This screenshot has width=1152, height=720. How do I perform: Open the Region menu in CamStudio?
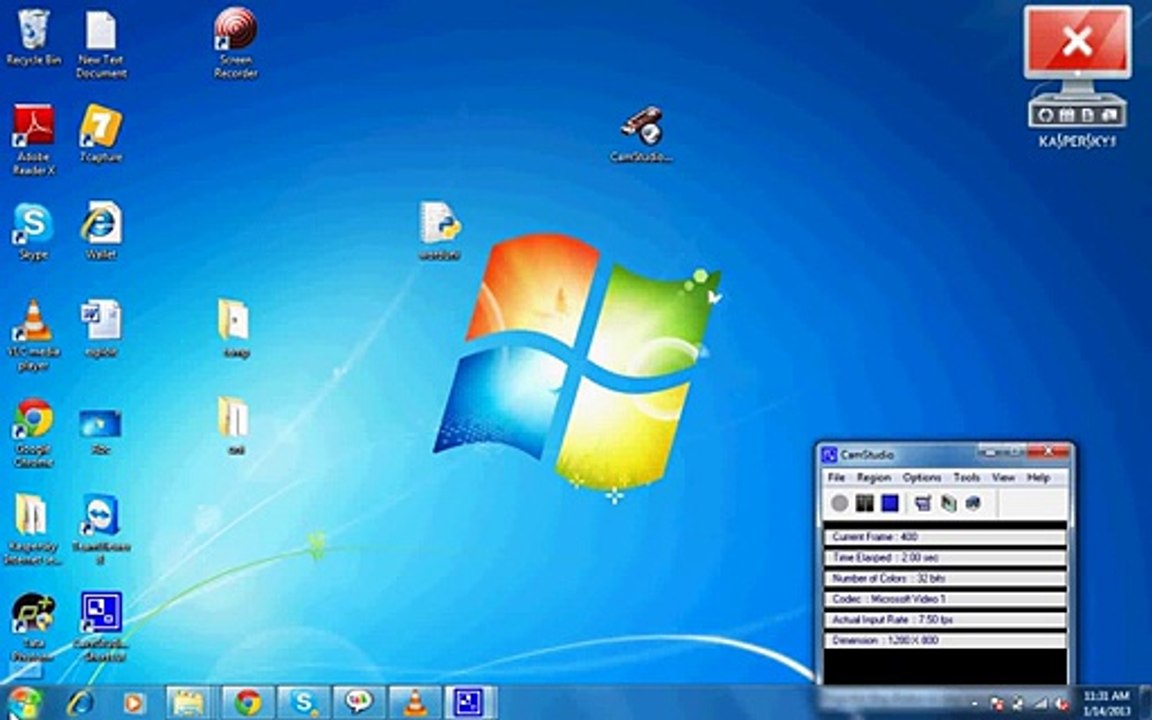coord(874,478)
